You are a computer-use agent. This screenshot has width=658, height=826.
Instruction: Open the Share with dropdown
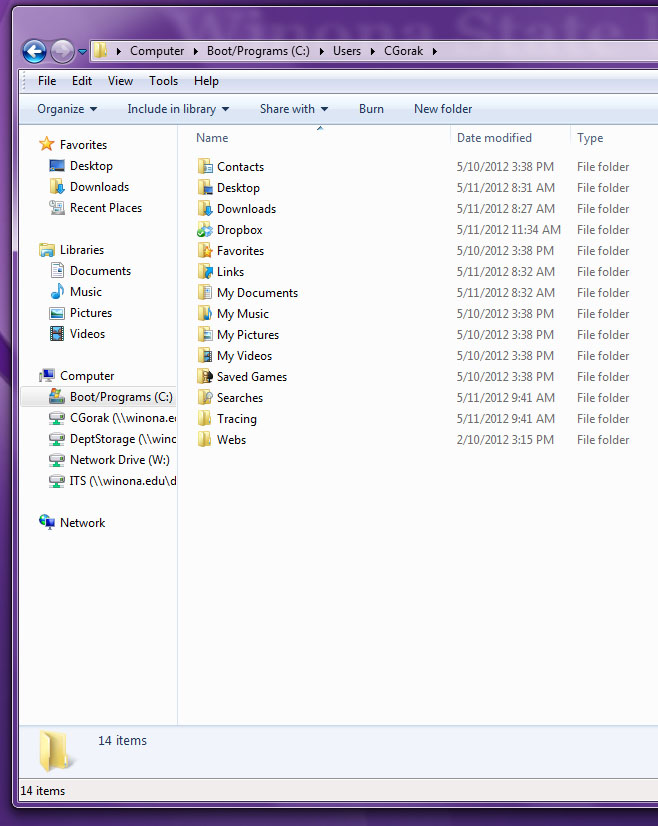click(294, 109)
